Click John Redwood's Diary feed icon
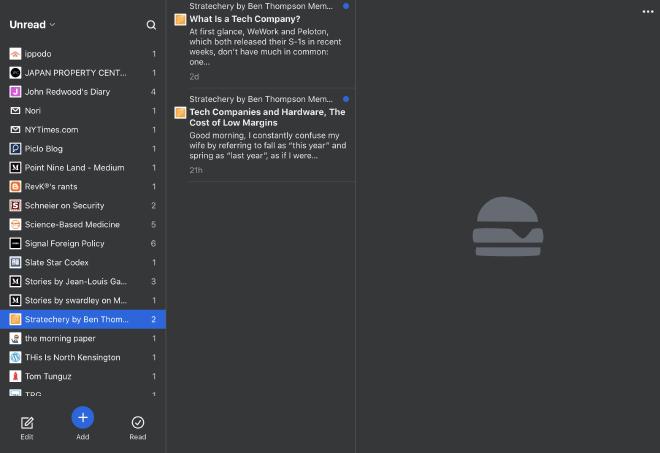Viewport: 660px width, 453px height. pyautogui.click(x=15, y=92)
